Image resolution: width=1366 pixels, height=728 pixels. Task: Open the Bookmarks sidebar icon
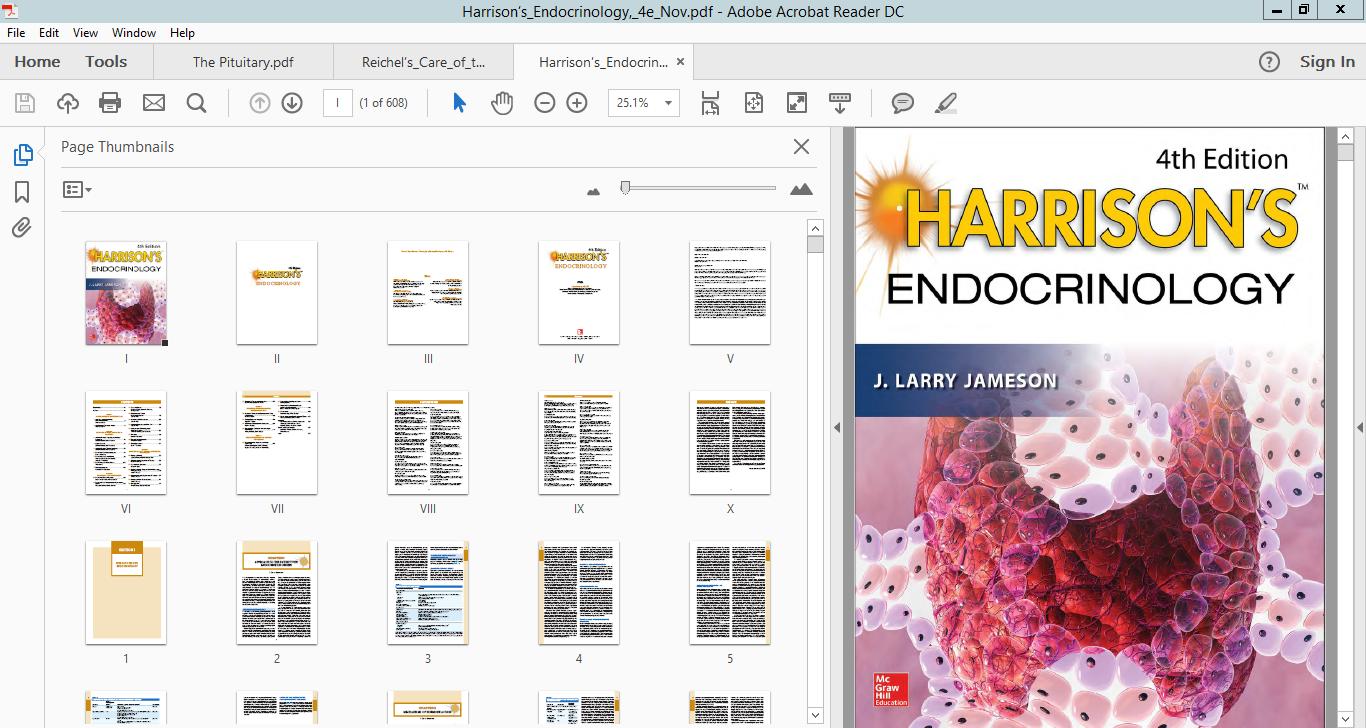22,191
